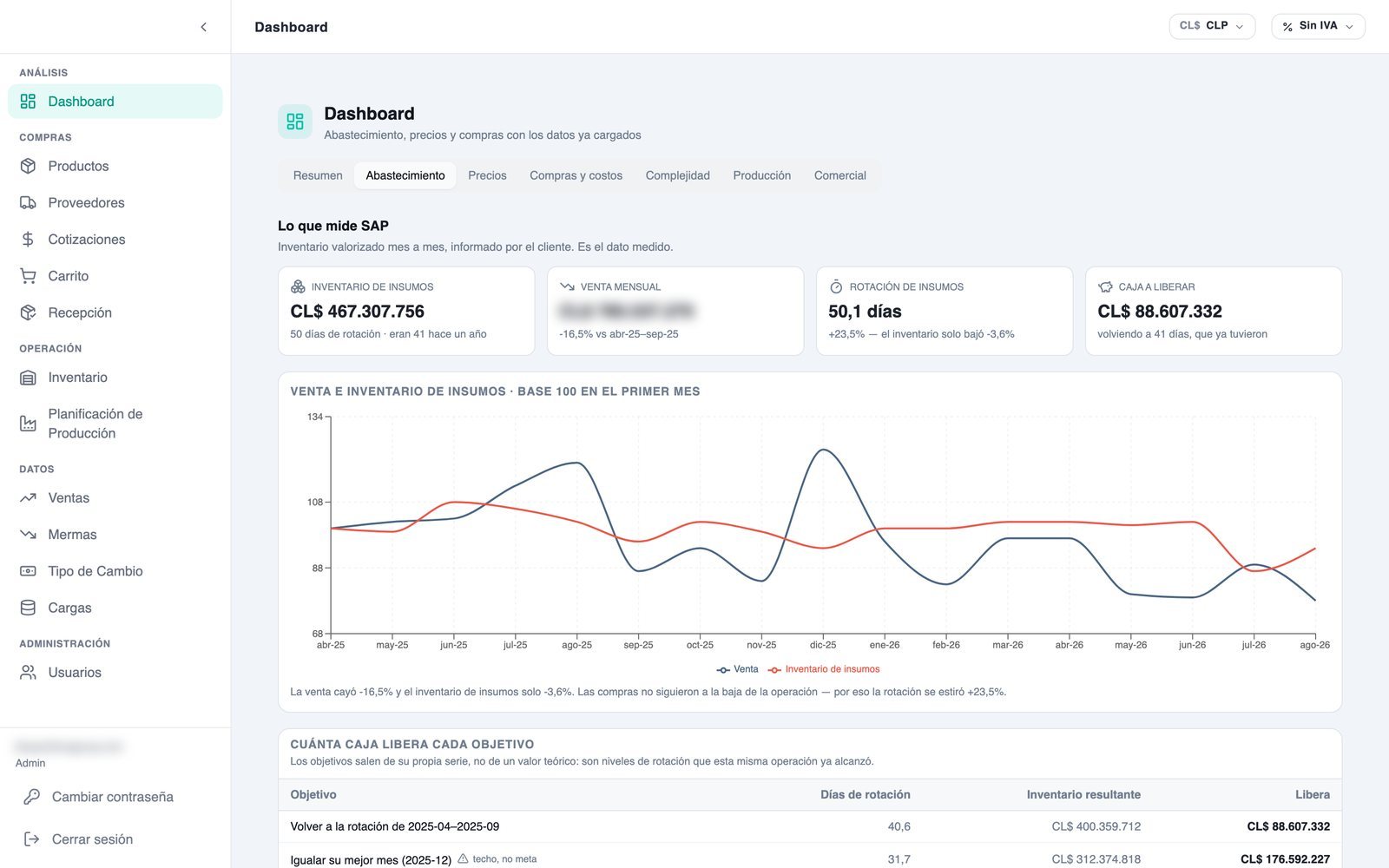Click the Dashboard grid icon in sidebar

tap(28, 102)
